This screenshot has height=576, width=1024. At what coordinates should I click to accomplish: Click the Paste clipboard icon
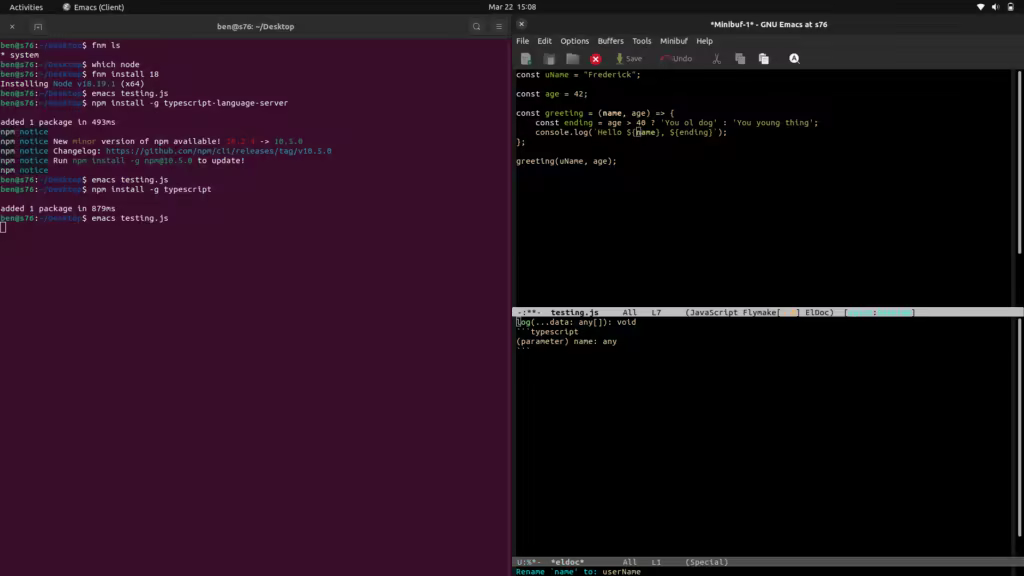pos(763,59)
